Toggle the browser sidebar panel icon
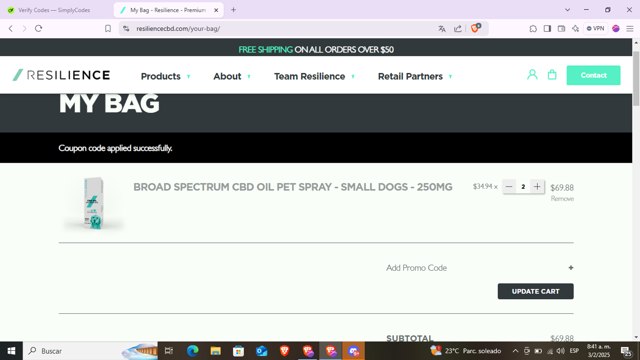The image size is (640, 360). (547, 29)
